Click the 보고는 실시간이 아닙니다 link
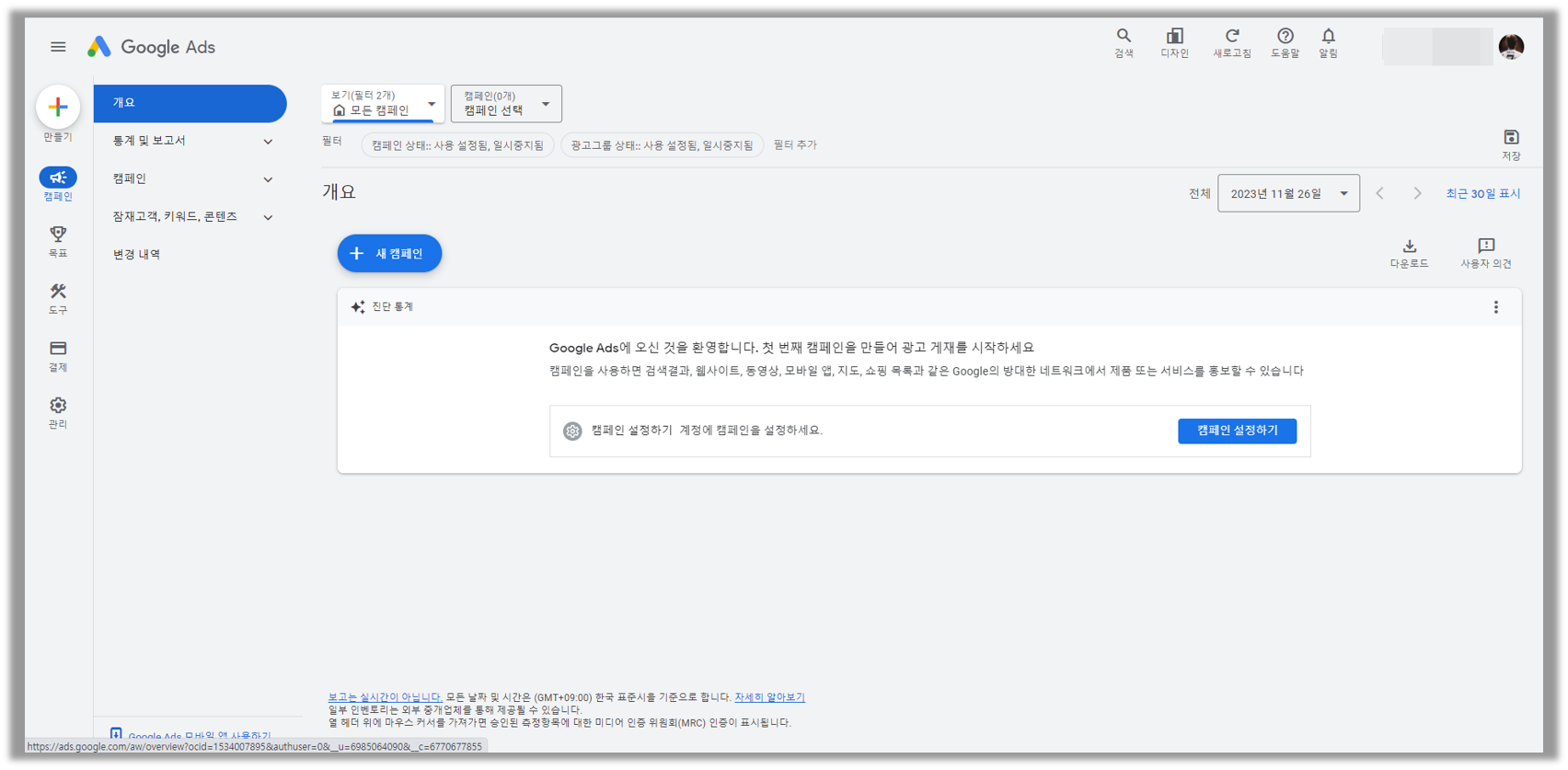 [385, 697]
